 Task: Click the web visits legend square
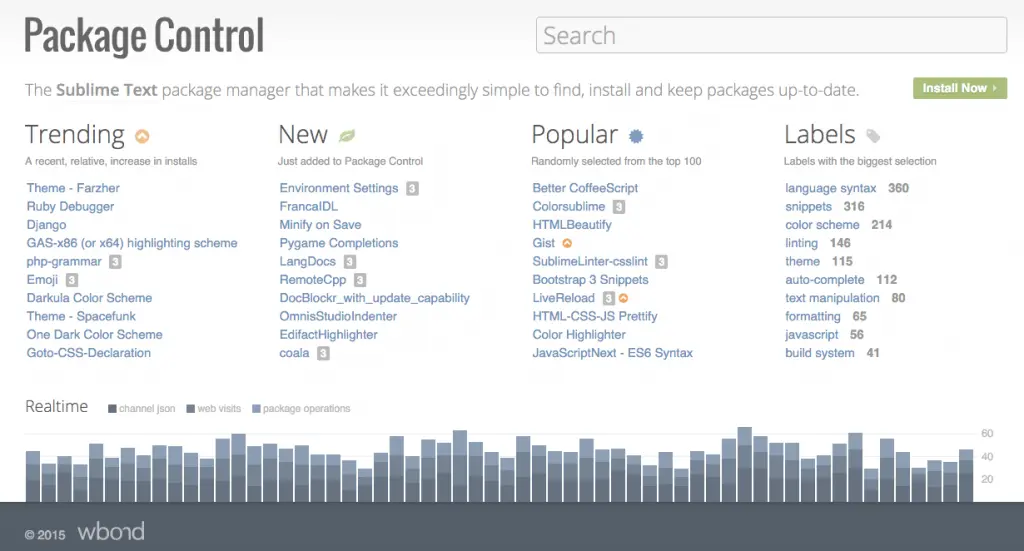point(191,409)
